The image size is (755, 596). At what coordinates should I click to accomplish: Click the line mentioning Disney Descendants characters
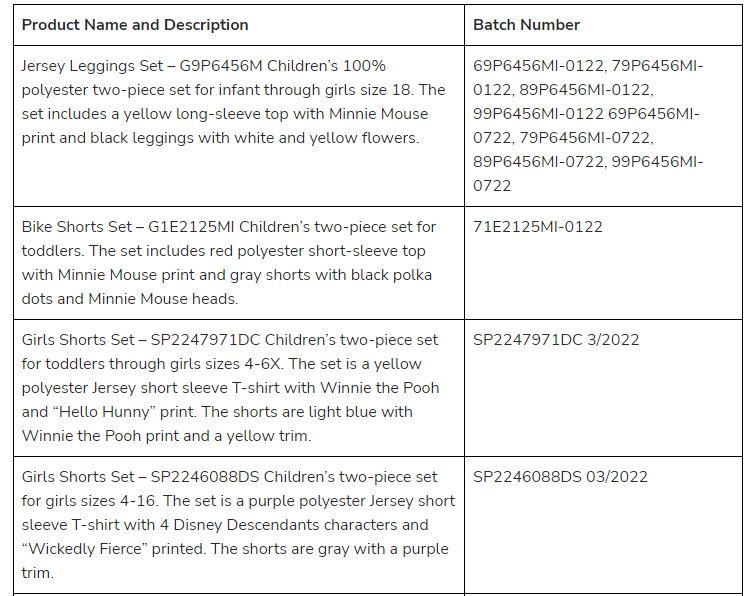click(x=225, y=525)
